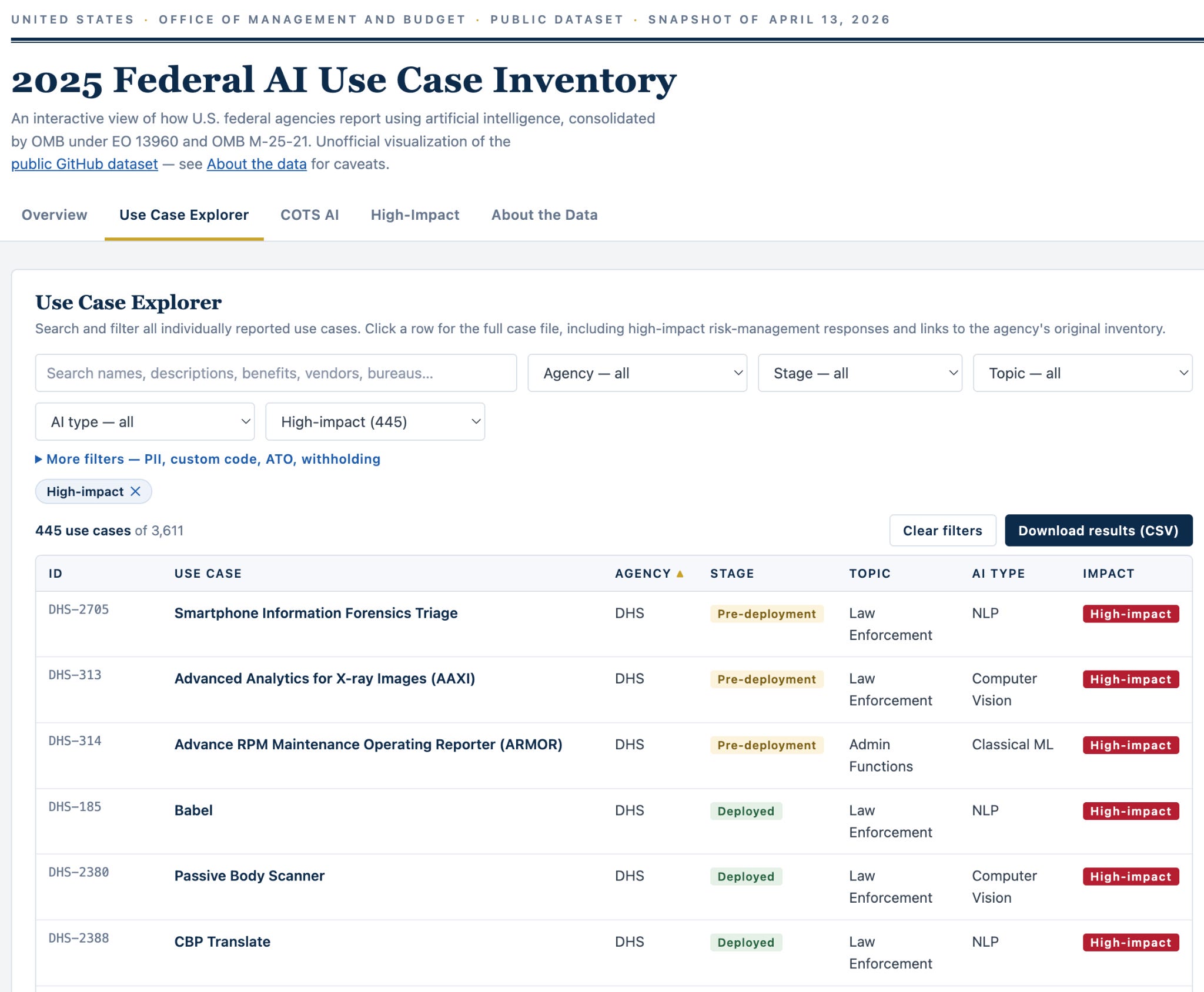
Task: Click the ID cell DHS-313
Action: (75, 675)
